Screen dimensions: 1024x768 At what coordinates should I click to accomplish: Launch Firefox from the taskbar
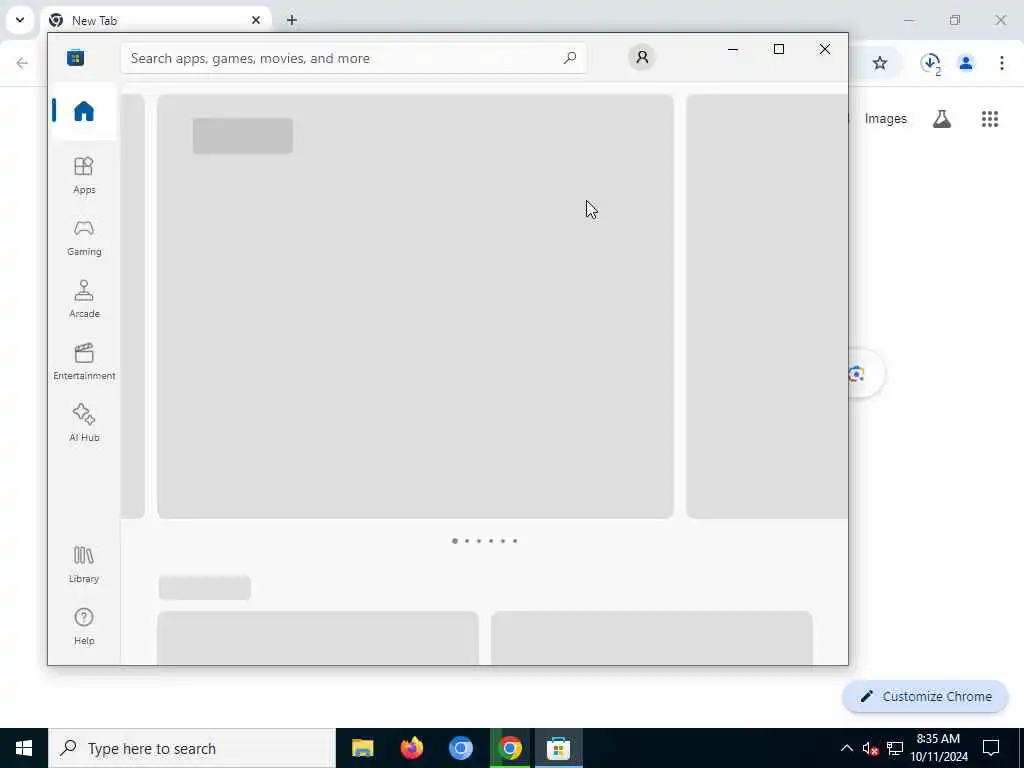pyautogui.click(x=411, y=748)
